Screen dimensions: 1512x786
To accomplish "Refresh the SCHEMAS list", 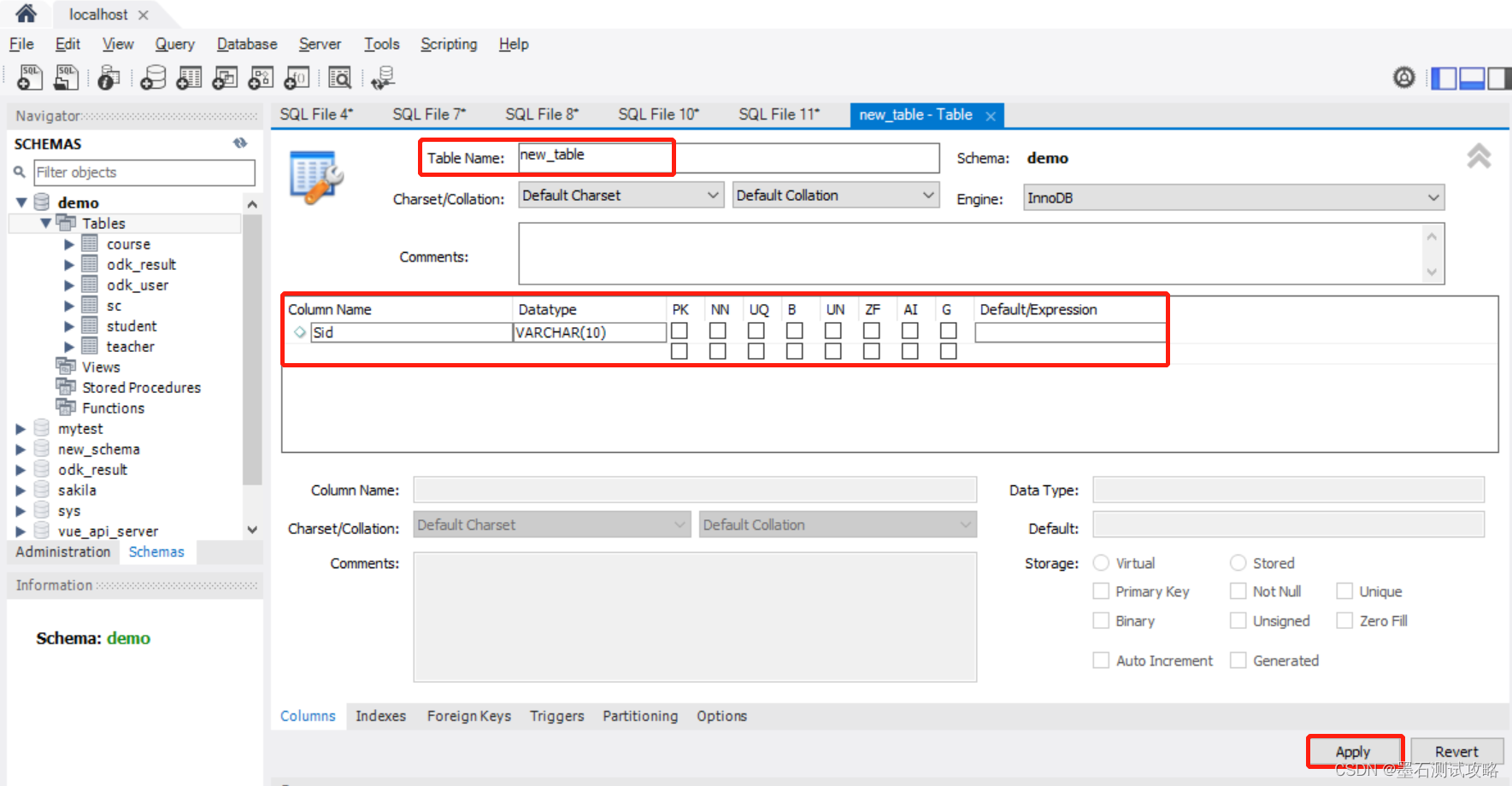I will tap(240, 144).
